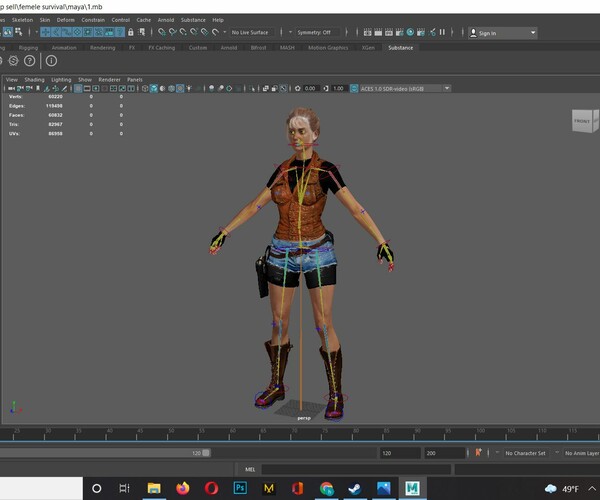Click the select by component type icon

click(18, 33)
